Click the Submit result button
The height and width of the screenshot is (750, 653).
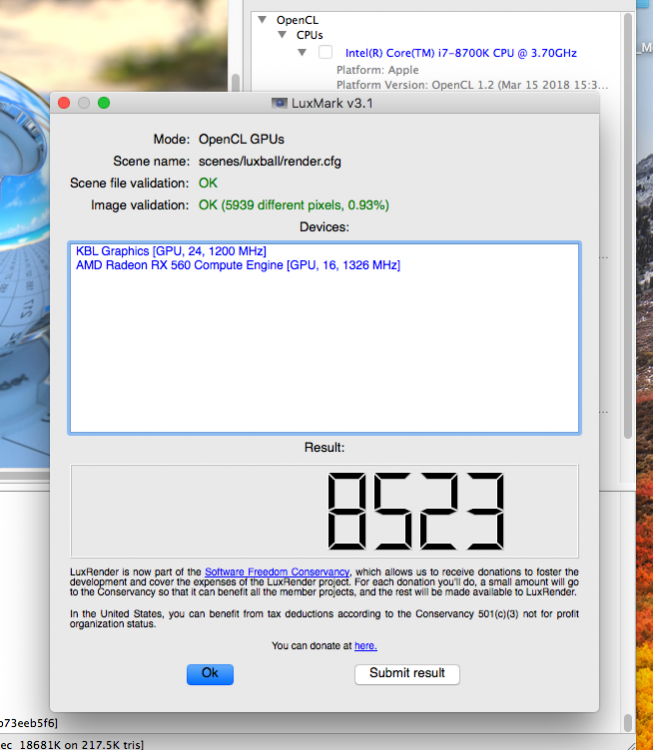407,673
